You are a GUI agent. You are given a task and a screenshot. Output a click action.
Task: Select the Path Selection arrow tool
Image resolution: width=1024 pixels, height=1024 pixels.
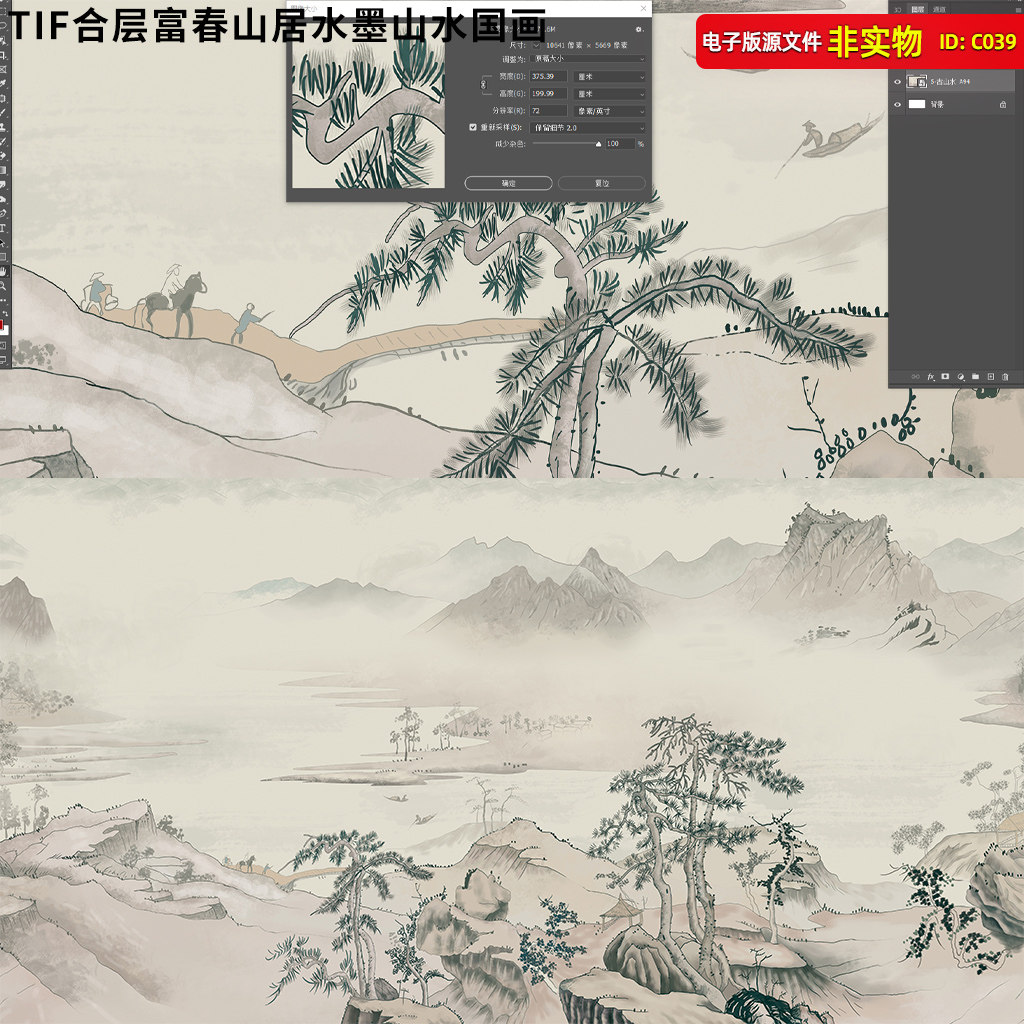pos(3,242)
